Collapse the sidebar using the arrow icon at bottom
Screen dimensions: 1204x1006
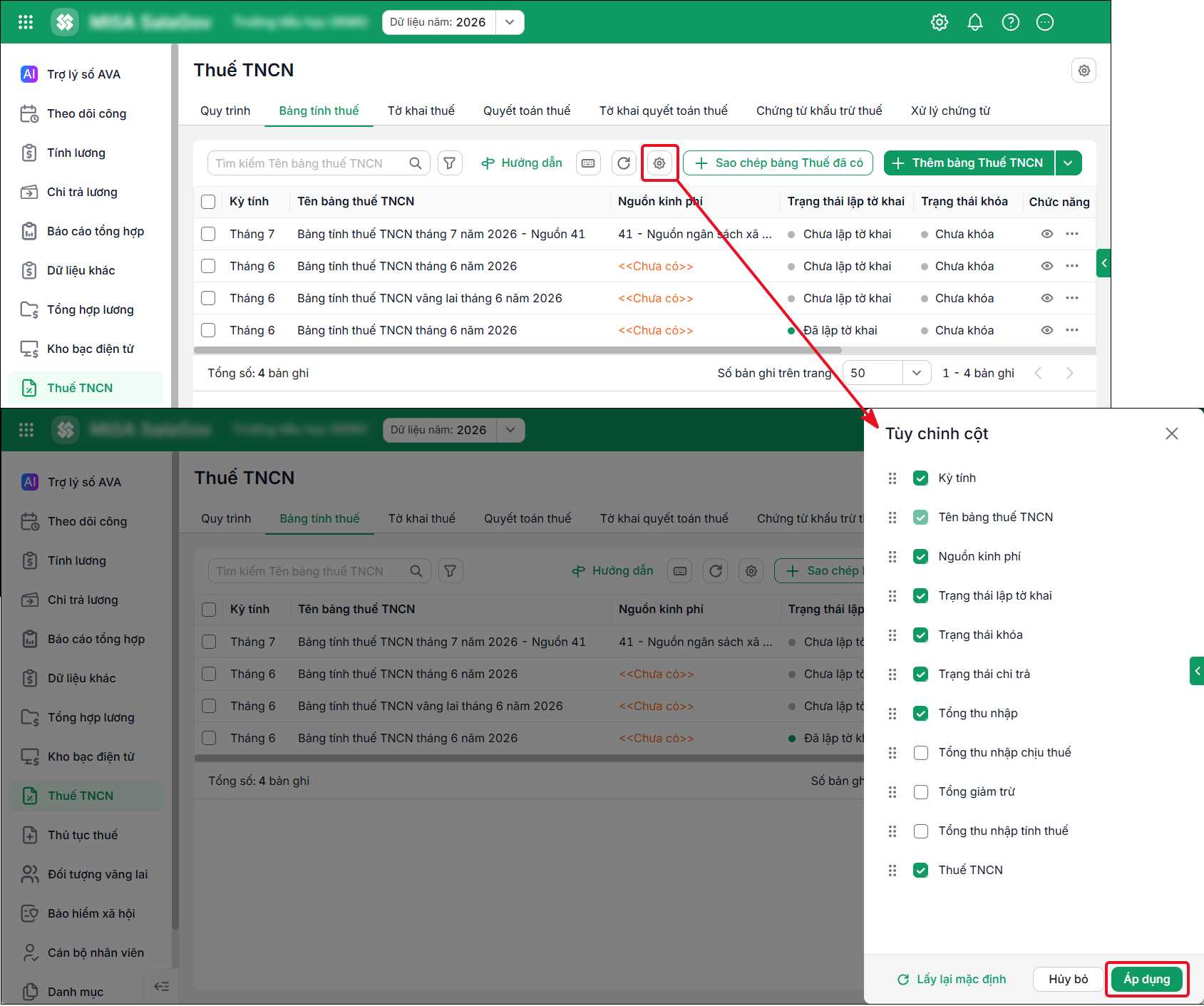(x=162, y=987)
